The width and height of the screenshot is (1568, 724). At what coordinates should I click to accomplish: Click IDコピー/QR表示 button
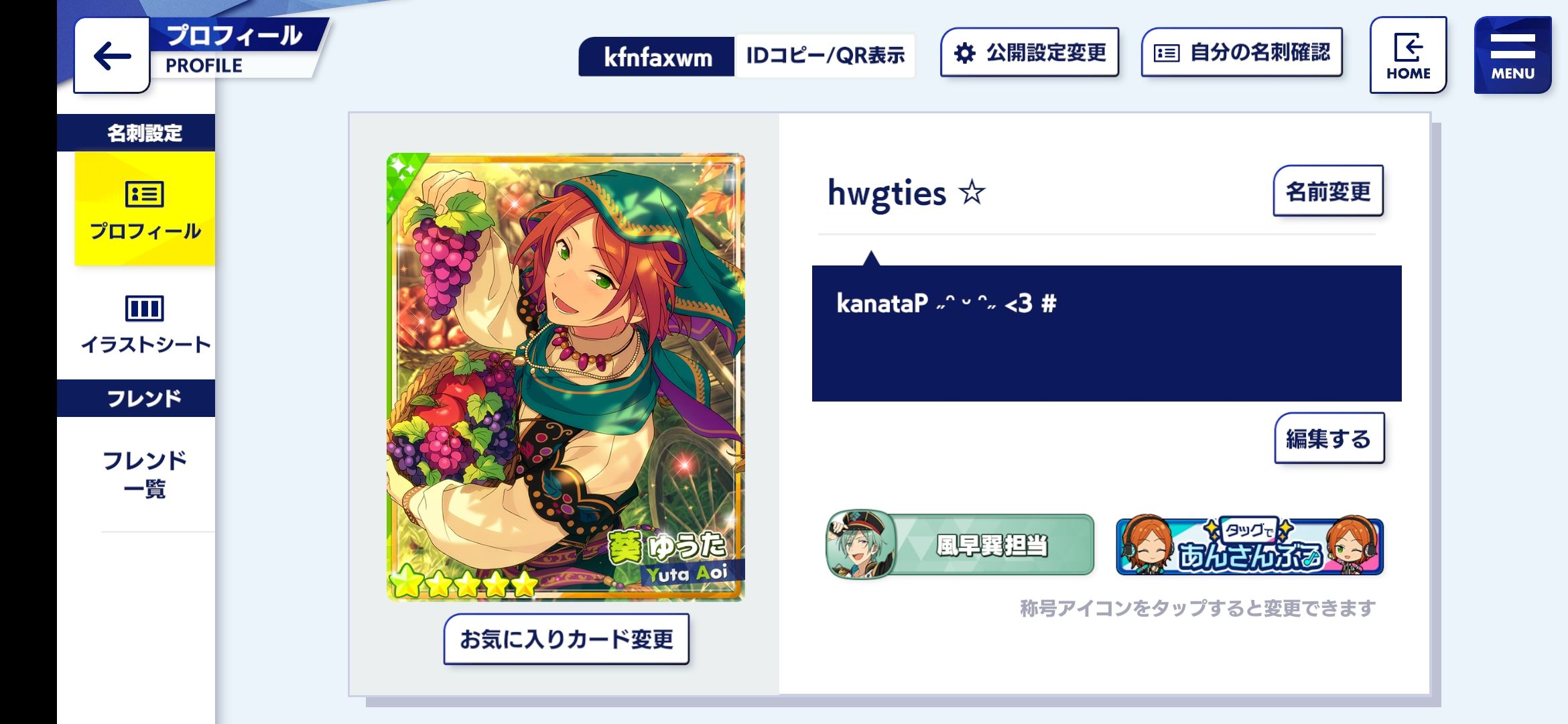825,56
